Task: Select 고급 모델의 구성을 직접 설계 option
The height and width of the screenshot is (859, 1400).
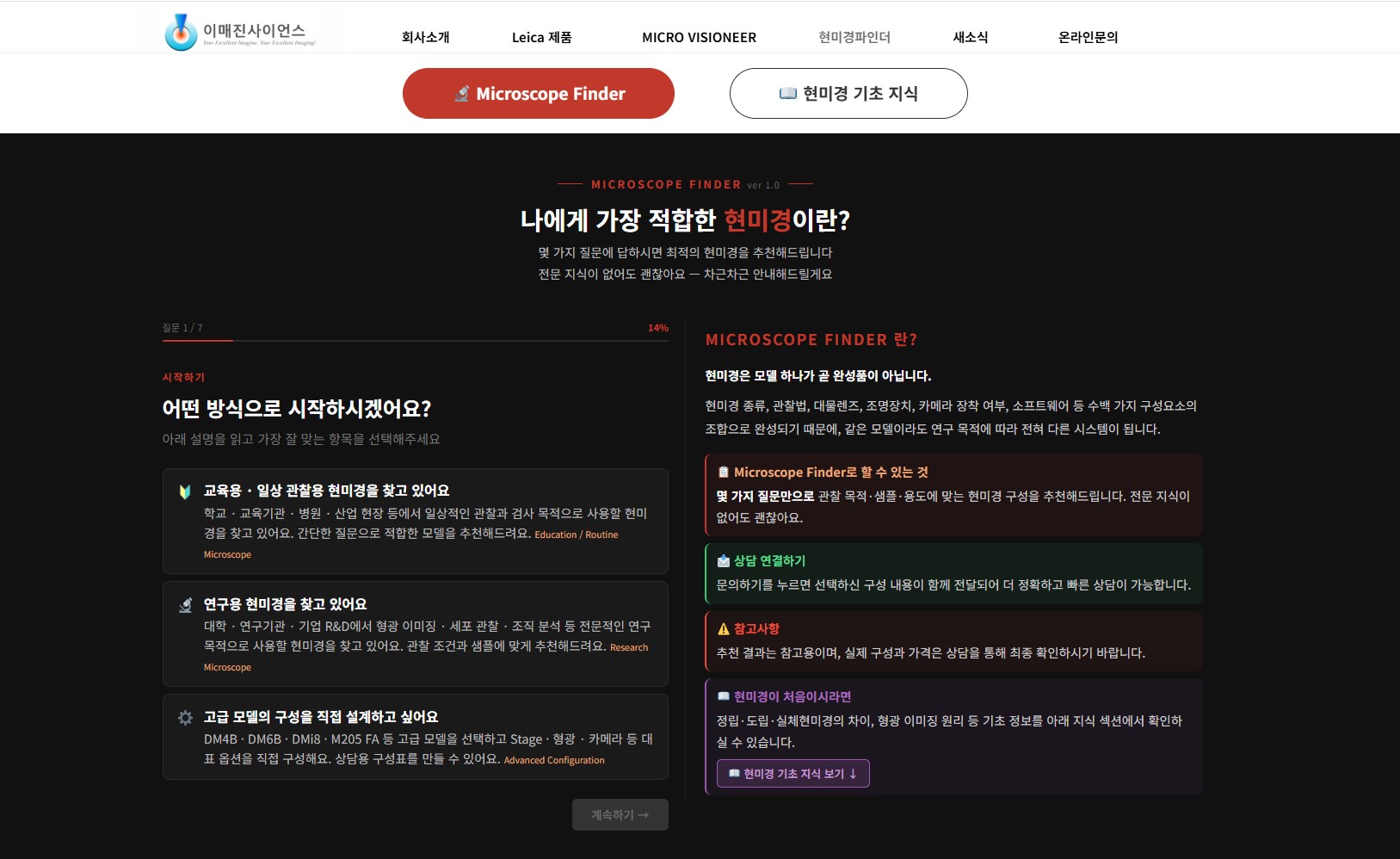Action: (416, 737)
